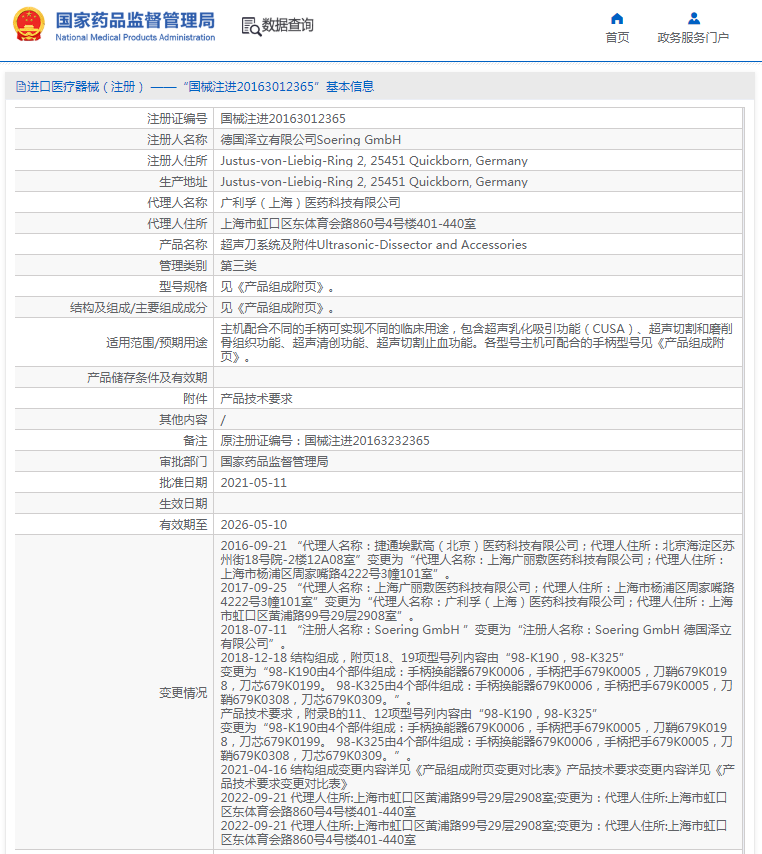Click the 政务服务门户 person icon

[693, 19]
